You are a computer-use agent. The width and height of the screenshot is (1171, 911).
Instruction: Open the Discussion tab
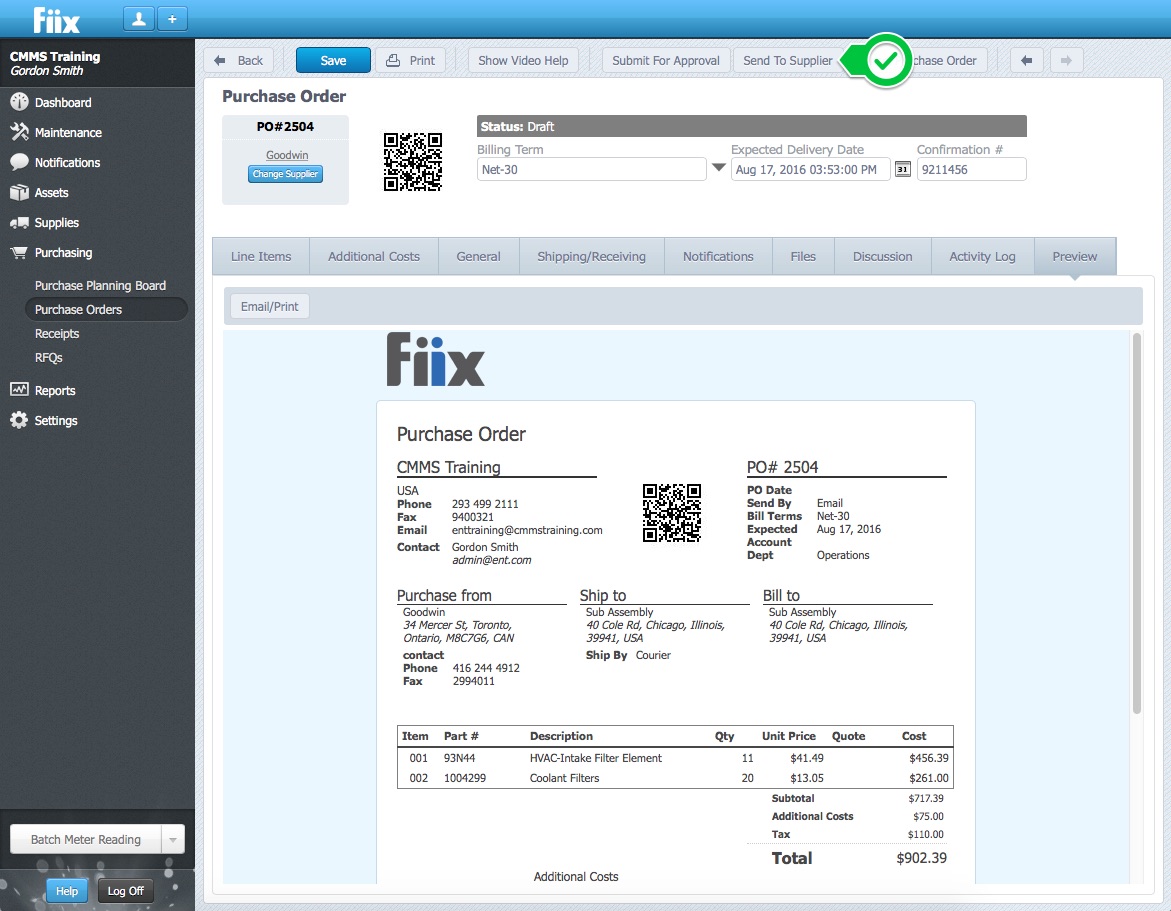883,256
